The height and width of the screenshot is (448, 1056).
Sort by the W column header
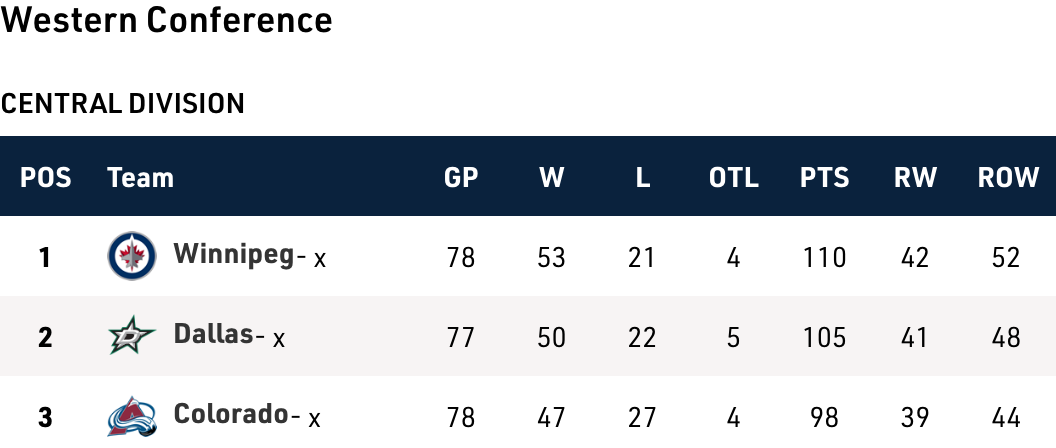coord(552,178)
